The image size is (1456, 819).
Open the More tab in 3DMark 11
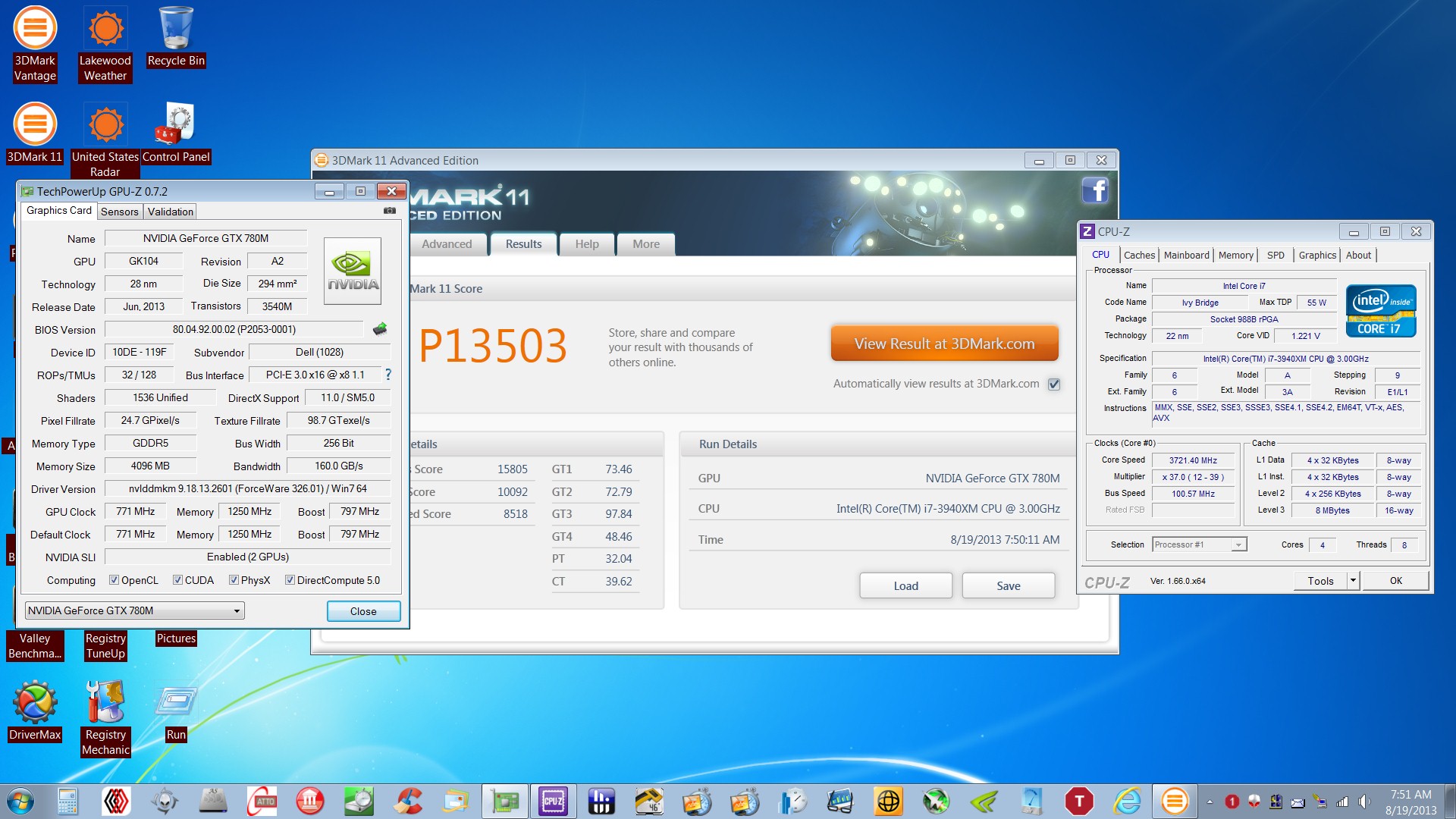pos(646,244)
